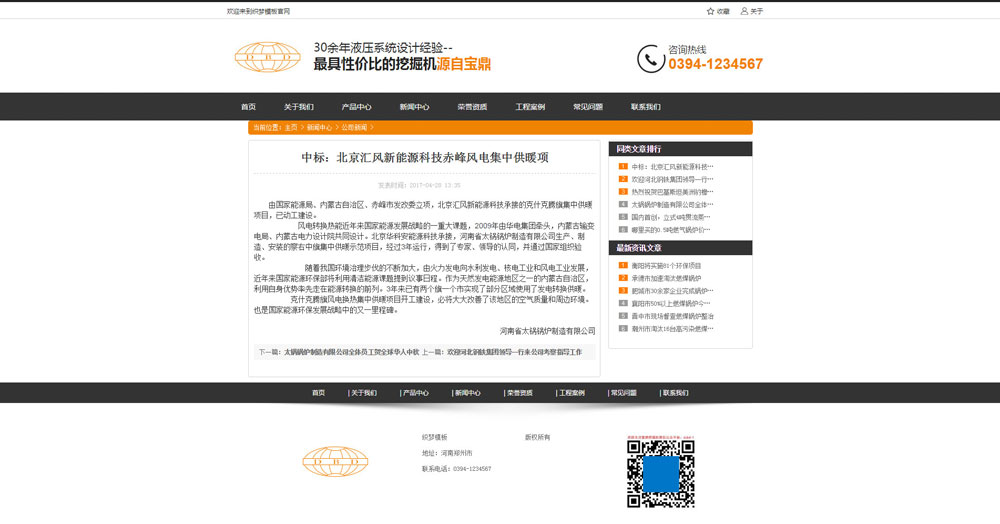Open 新闻中心 in the top navigation bar
1000x524 pixels.
[x=415, y=107]
